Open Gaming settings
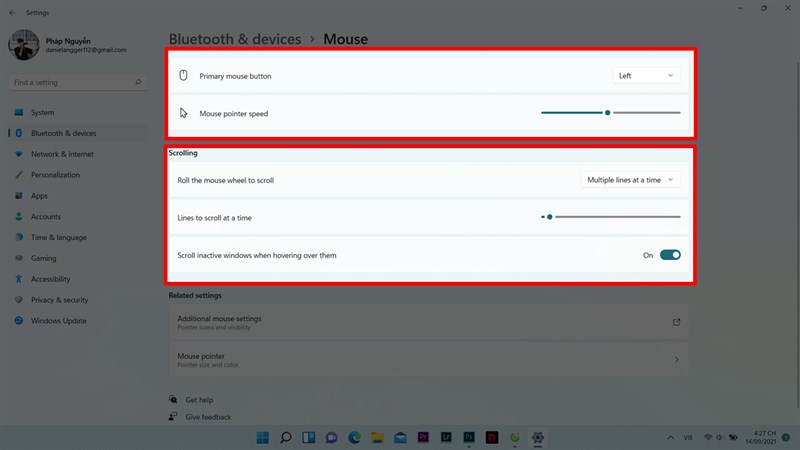The width and height of the screenshot is (800, 450). 78,258
